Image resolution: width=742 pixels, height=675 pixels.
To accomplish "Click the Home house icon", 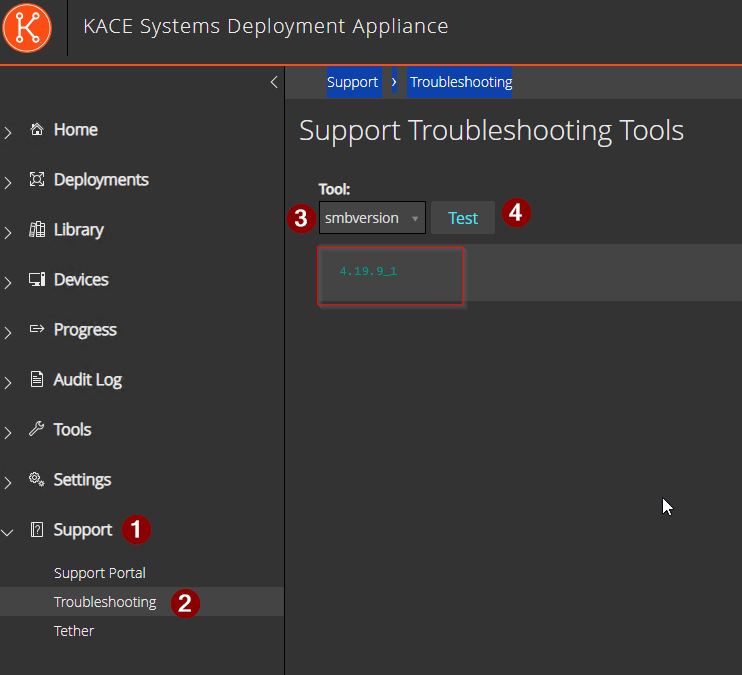I will (x=37, y=129).
